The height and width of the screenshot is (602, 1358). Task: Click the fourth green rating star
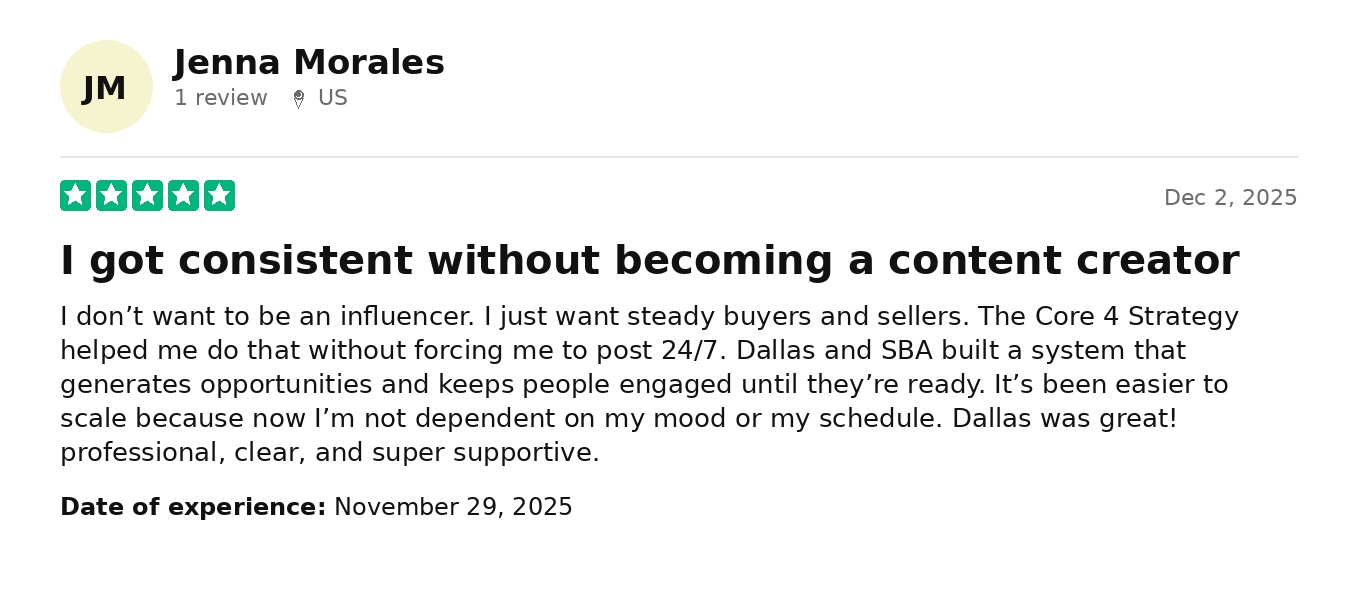point(183,196)
